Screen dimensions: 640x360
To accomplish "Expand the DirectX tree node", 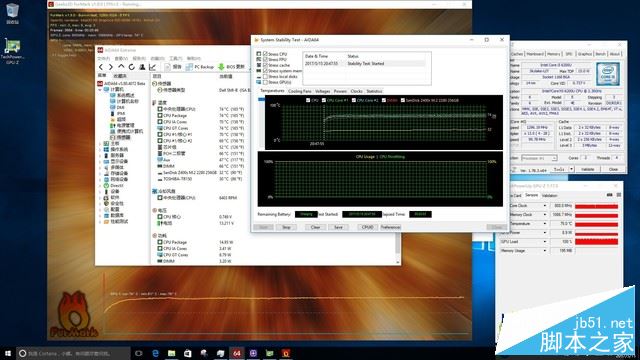I will click(x=100, y=186).
